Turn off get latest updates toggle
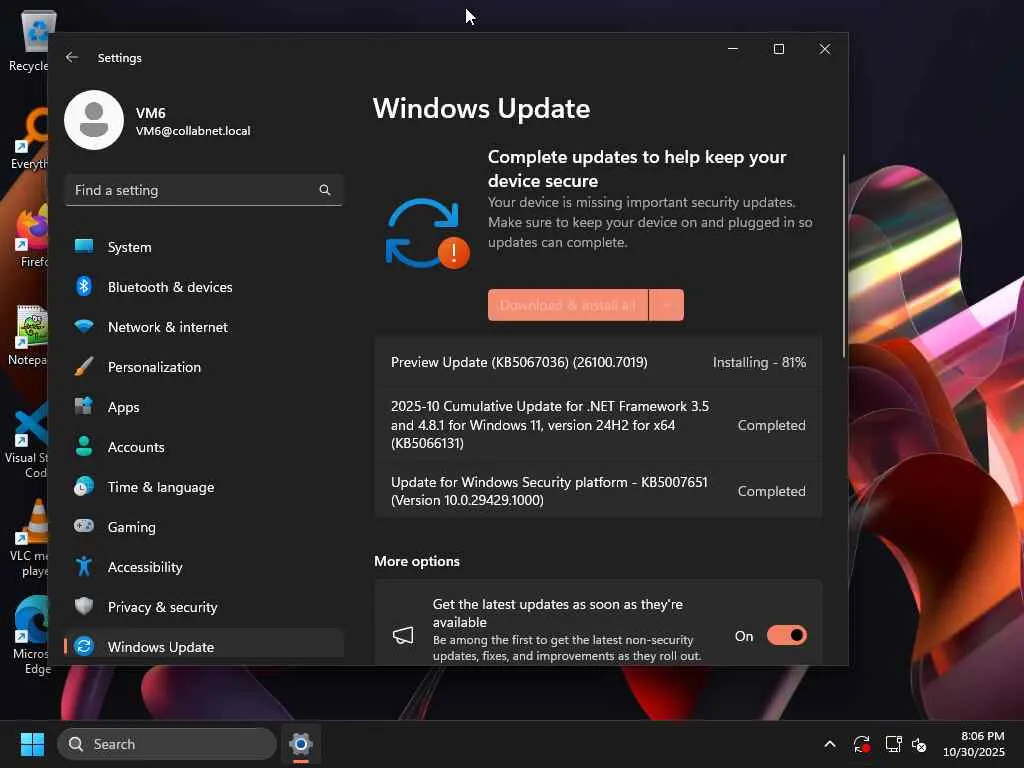 [786, 635]
